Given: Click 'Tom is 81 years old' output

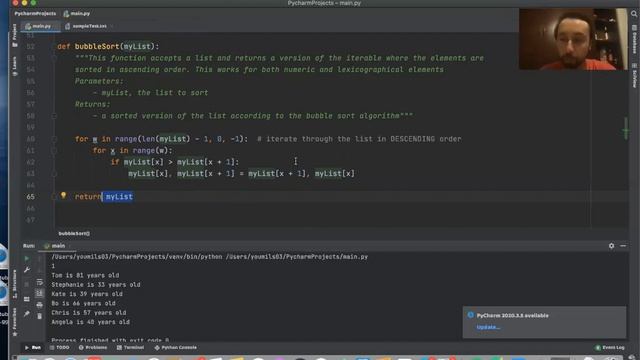Looking at the screenshot, I should tap(85, 276).
